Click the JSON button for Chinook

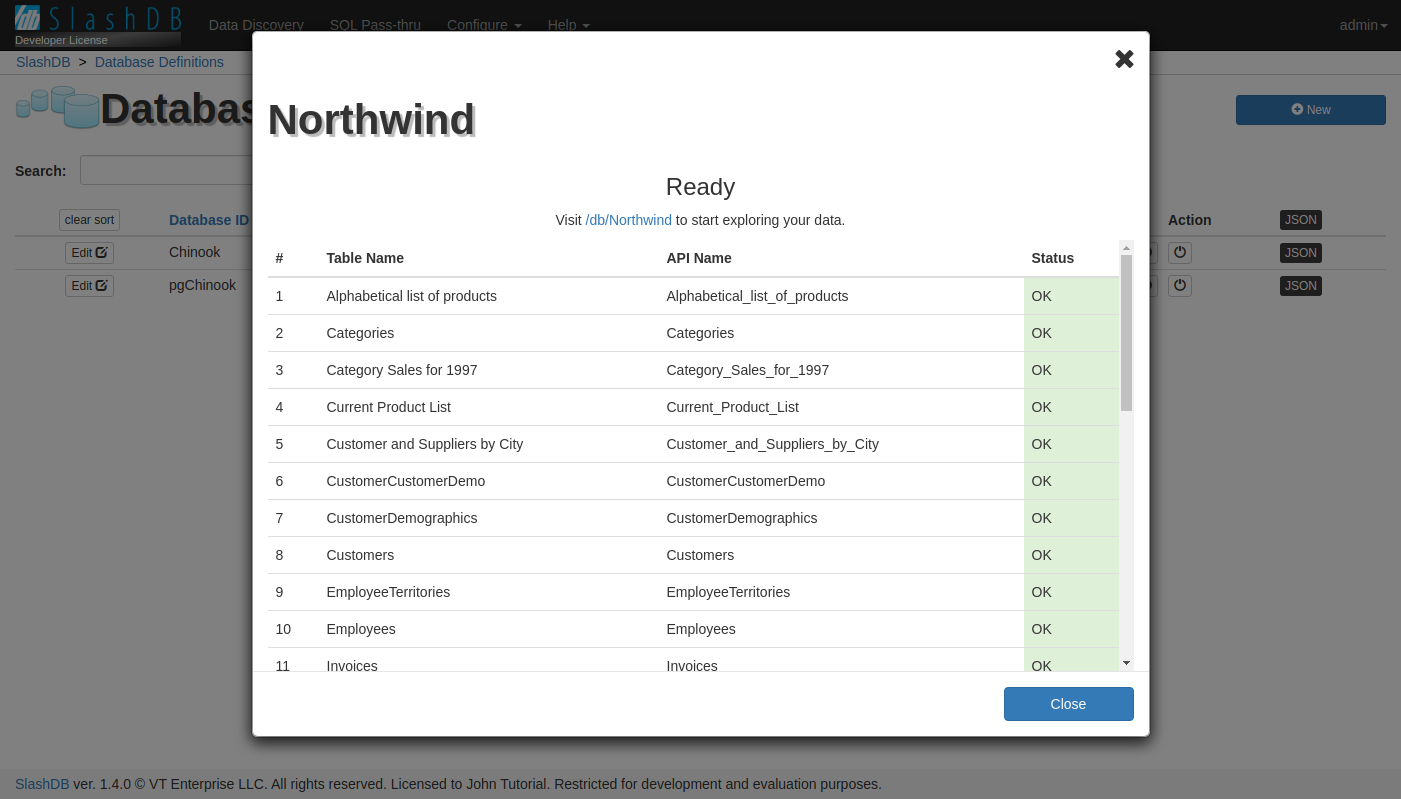point(1301,253)
